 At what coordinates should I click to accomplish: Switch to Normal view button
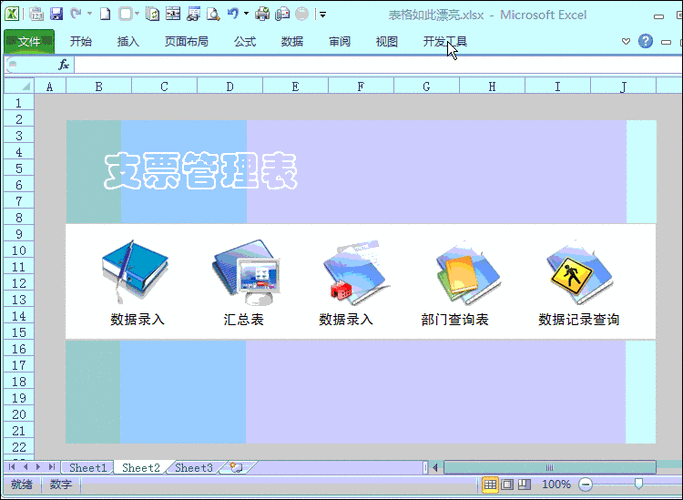pyautogui.click(x=490, y=484)
